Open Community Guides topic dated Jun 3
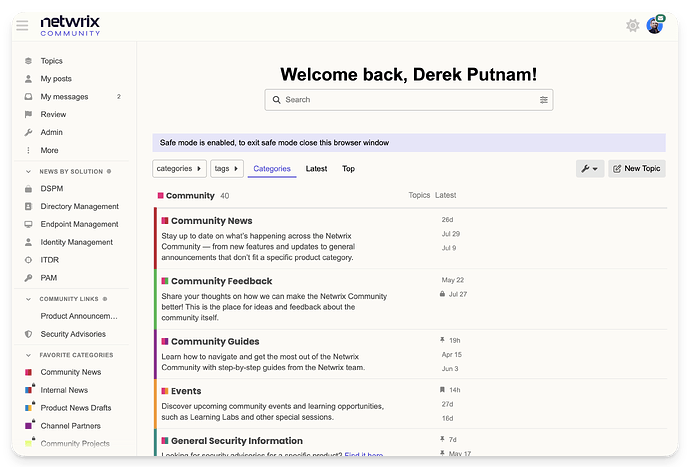 click(450, 368)
